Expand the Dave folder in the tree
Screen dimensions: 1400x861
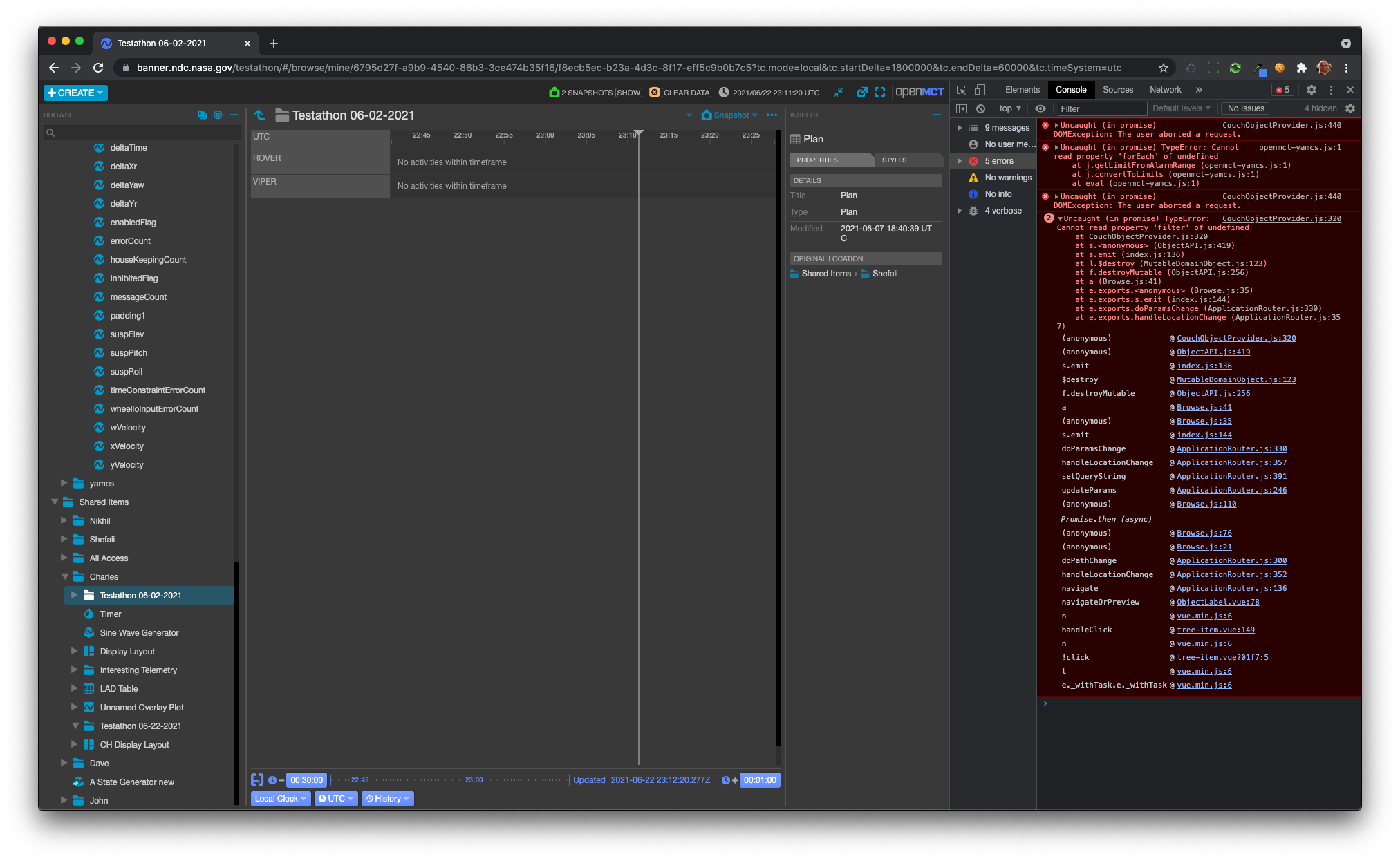pyautogui.click(x=64, y=763)
